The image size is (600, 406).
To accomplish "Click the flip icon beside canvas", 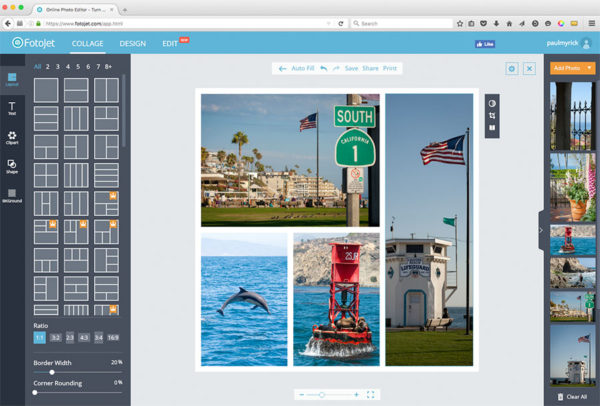I will pos(492,127).
